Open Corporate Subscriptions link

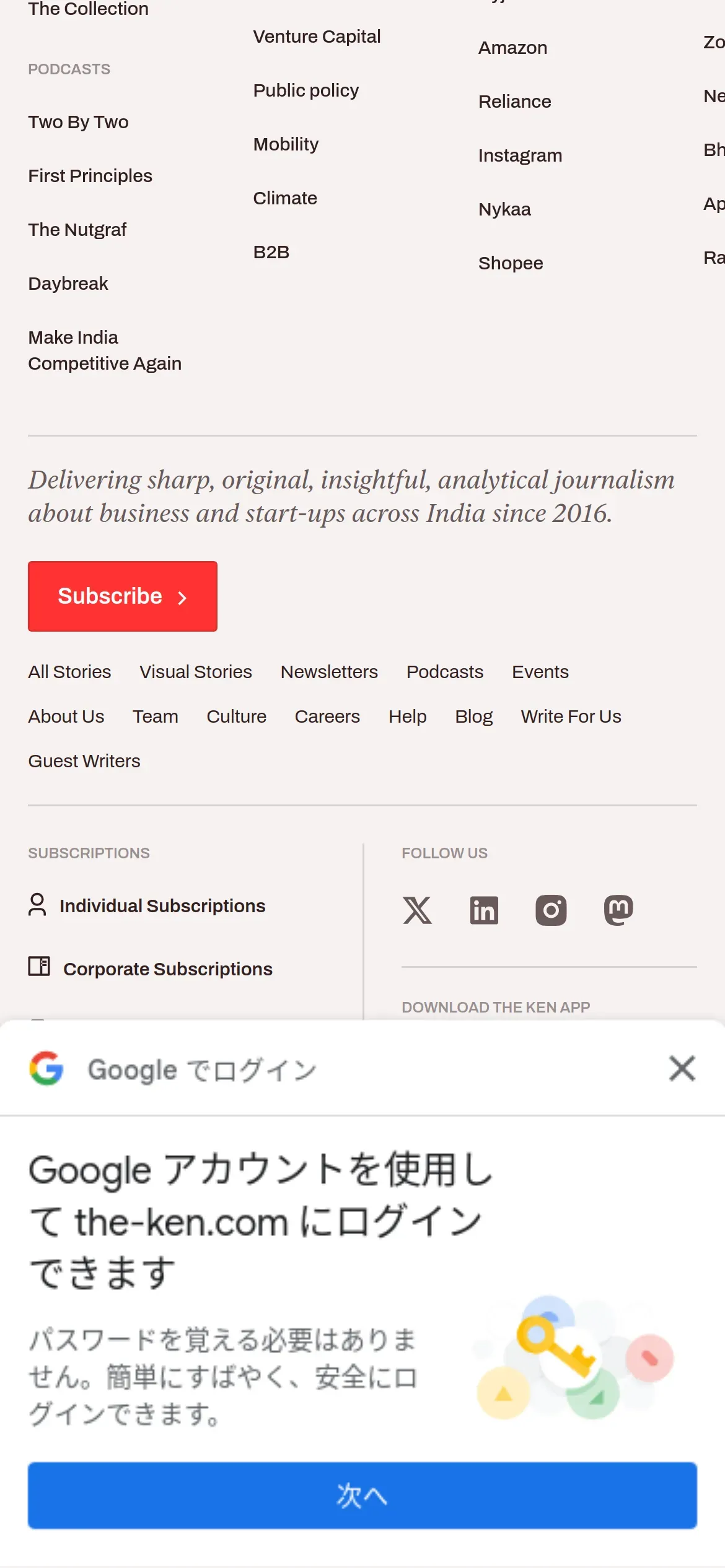pos(168,969)
